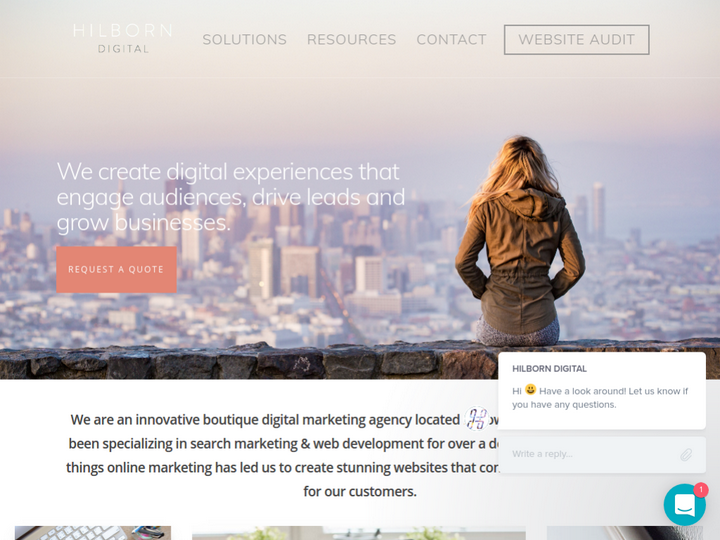Screen dimensions: 720x540
Task: Click the paperclip attachment icon
Action: pyautogui.click(x=686, y=455)
